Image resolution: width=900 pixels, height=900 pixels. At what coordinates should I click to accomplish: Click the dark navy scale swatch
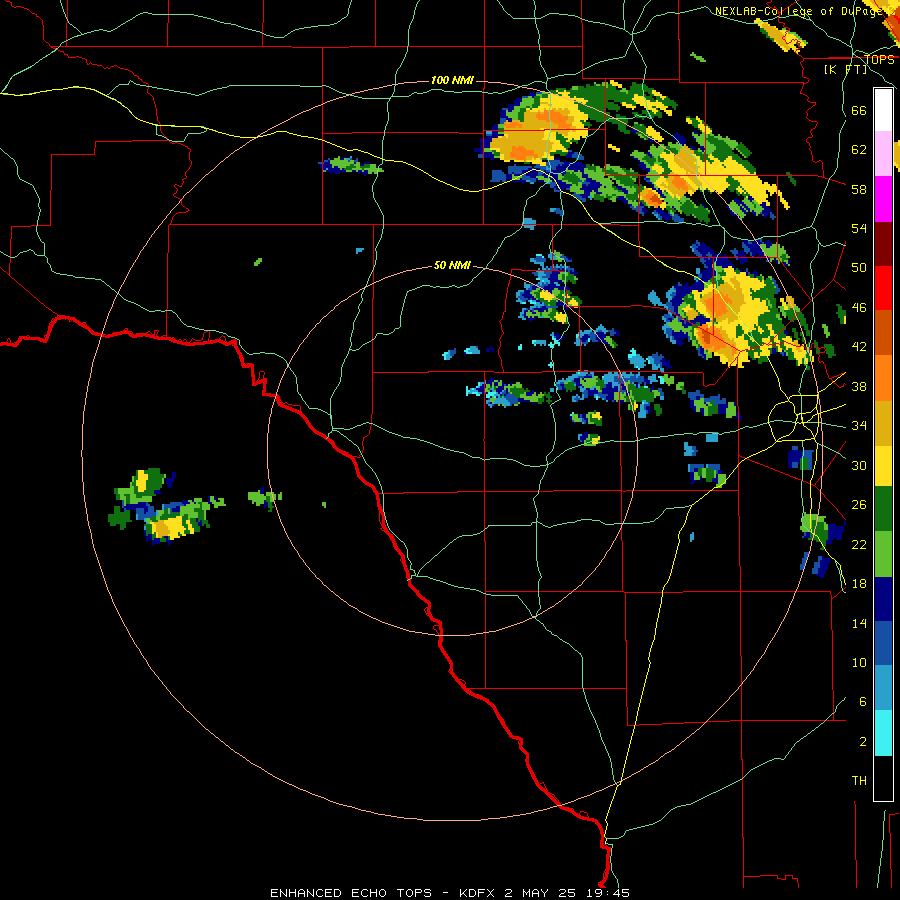click(x=883, y=599)
